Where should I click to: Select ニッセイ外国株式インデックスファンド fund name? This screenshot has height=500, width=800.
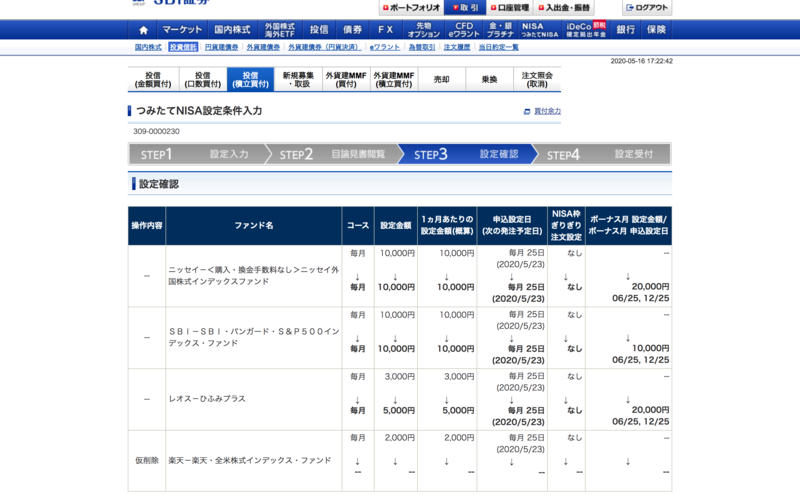pos(254,276)
